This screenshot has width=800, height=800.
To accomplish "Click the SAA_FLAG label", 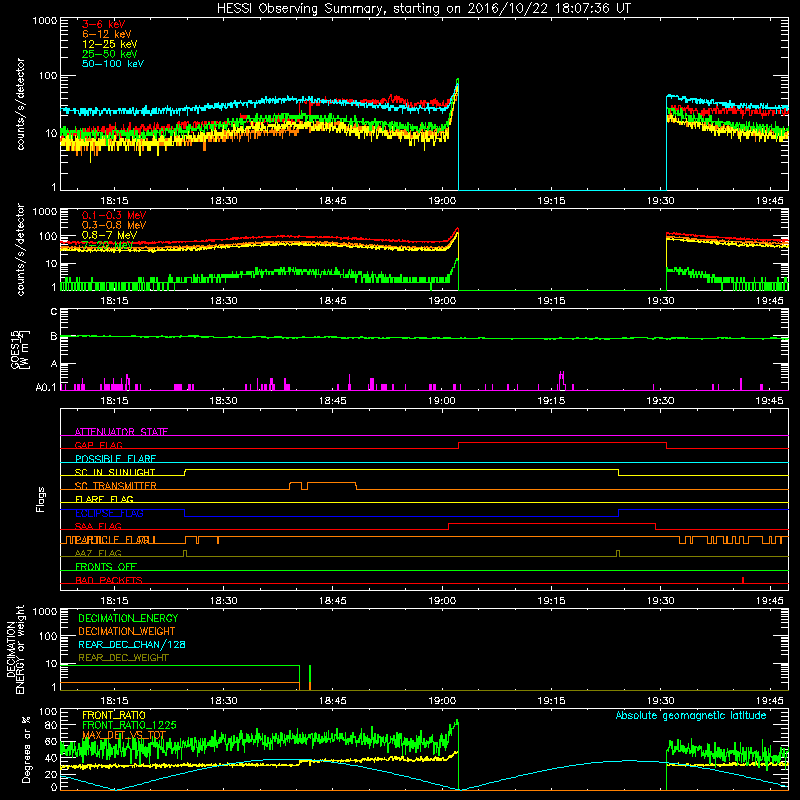I will [98, 526].
